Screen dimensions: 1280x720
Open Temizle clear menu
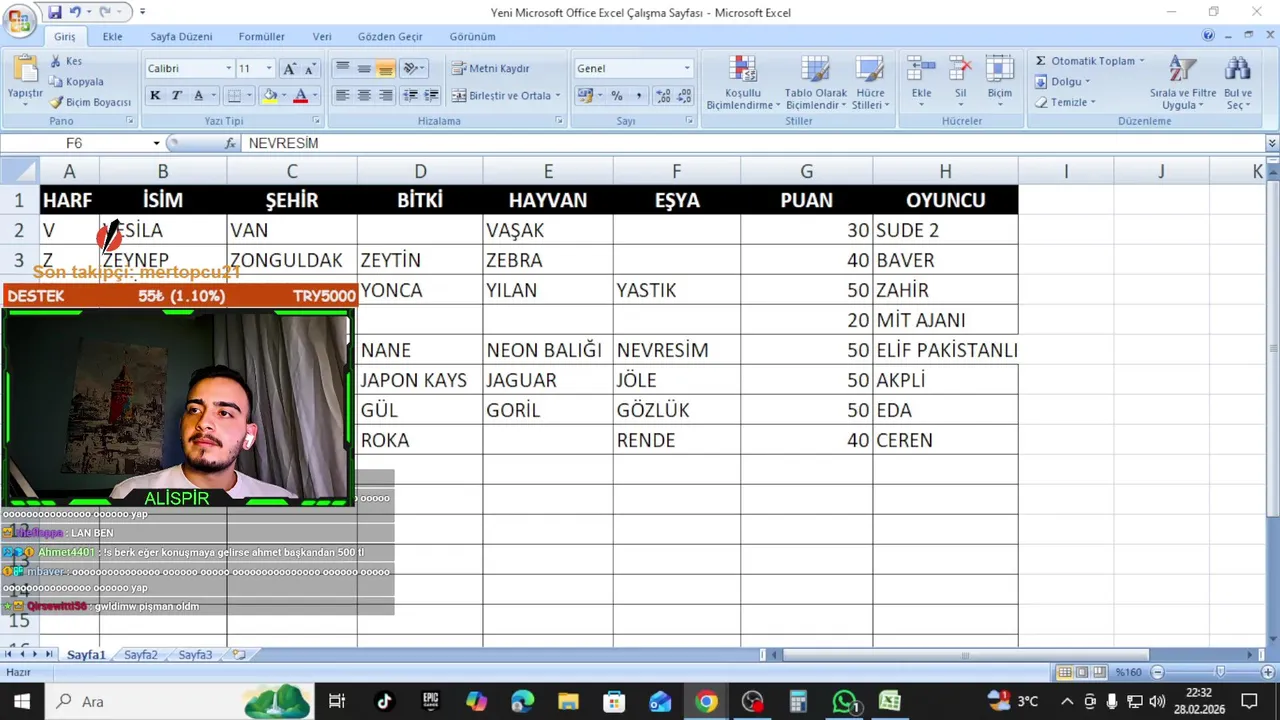1065,102
